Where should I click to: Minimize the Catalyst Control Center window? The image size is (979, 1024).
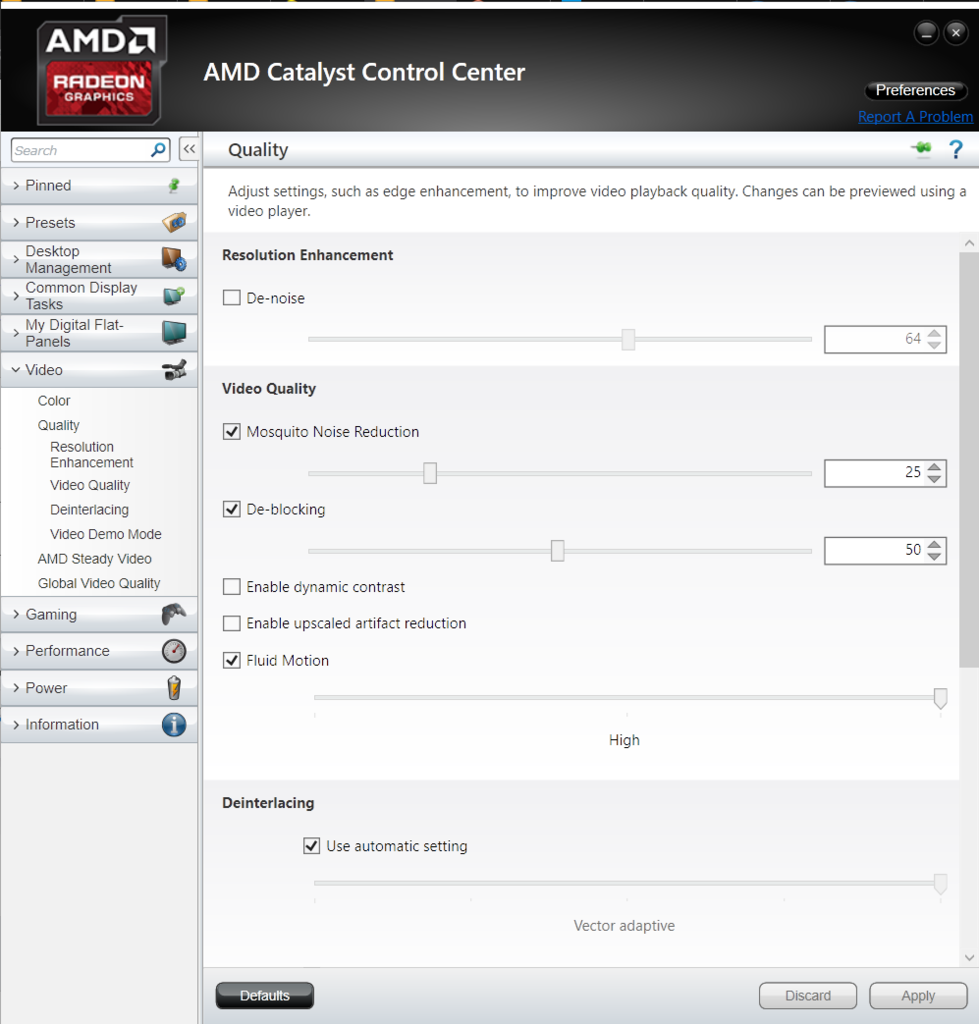(x=926, y=33)
